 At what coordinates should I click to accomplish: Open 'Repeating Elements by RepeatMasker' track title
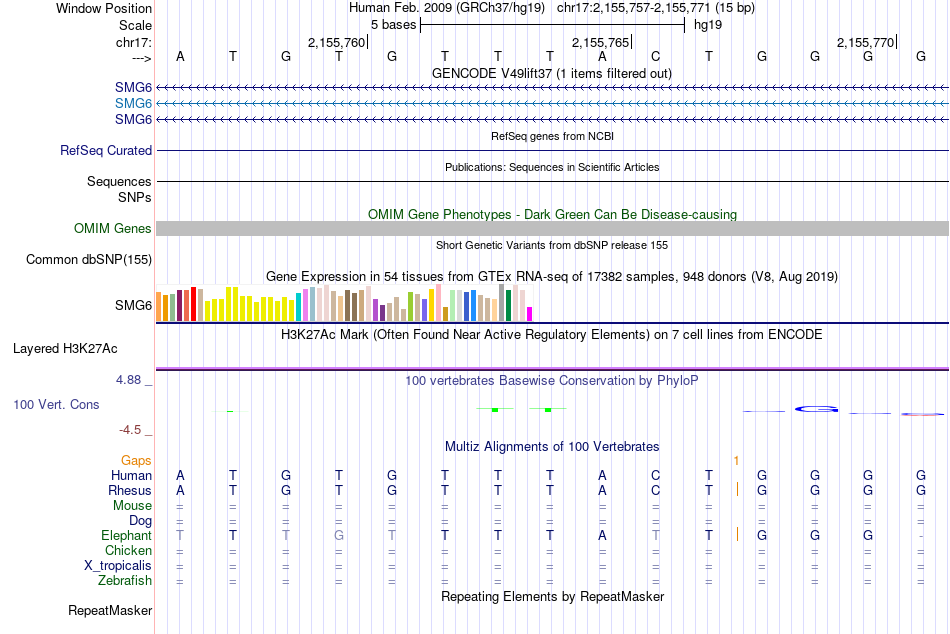(552, 597)
